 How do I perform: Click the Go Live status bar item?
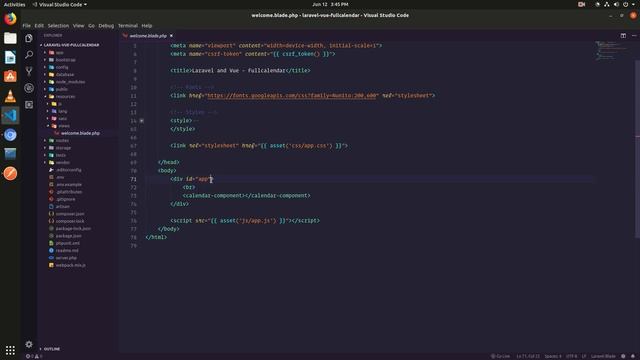pyautogui.click(x=500, y=356)
